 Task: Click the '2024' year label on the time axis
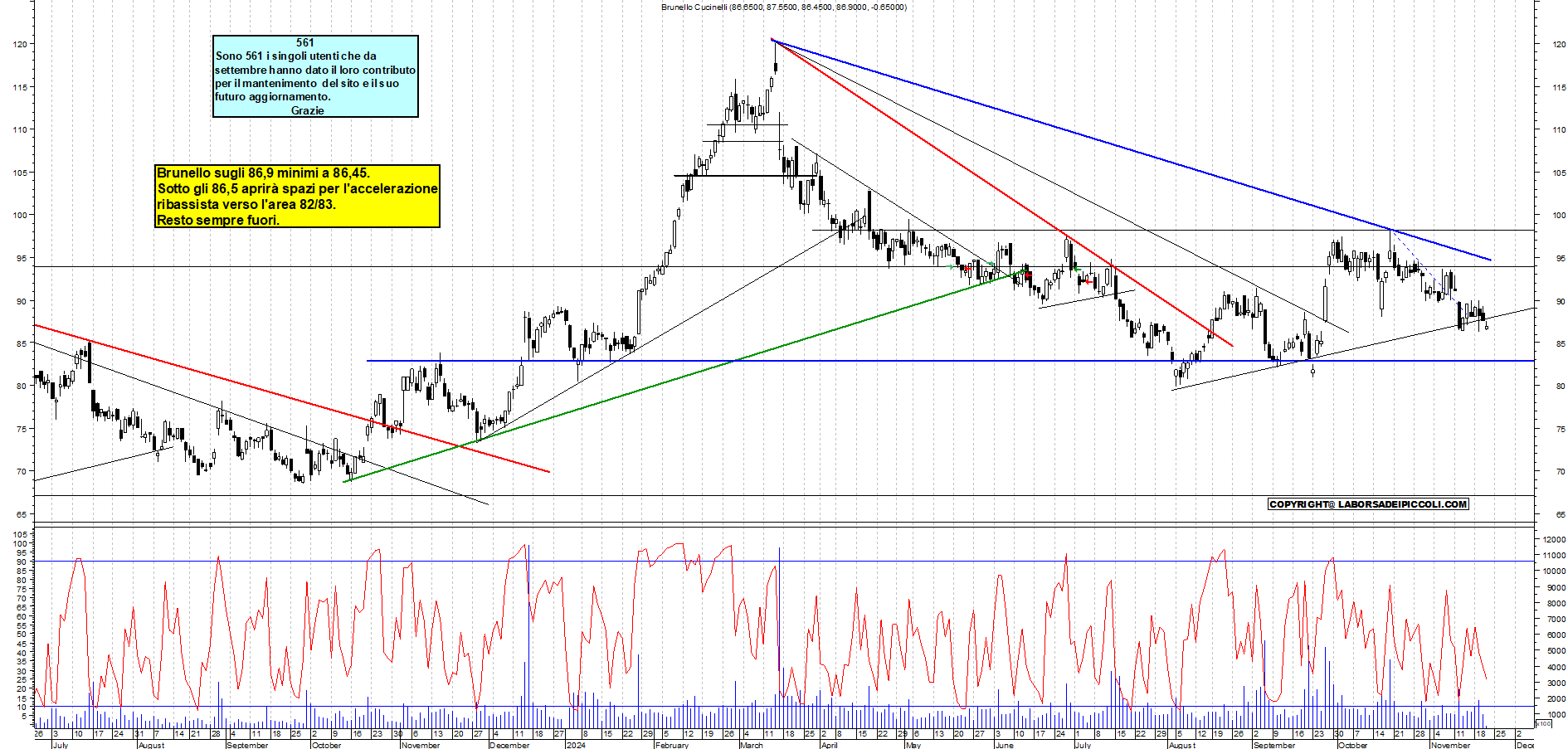[x=575, y=745]
